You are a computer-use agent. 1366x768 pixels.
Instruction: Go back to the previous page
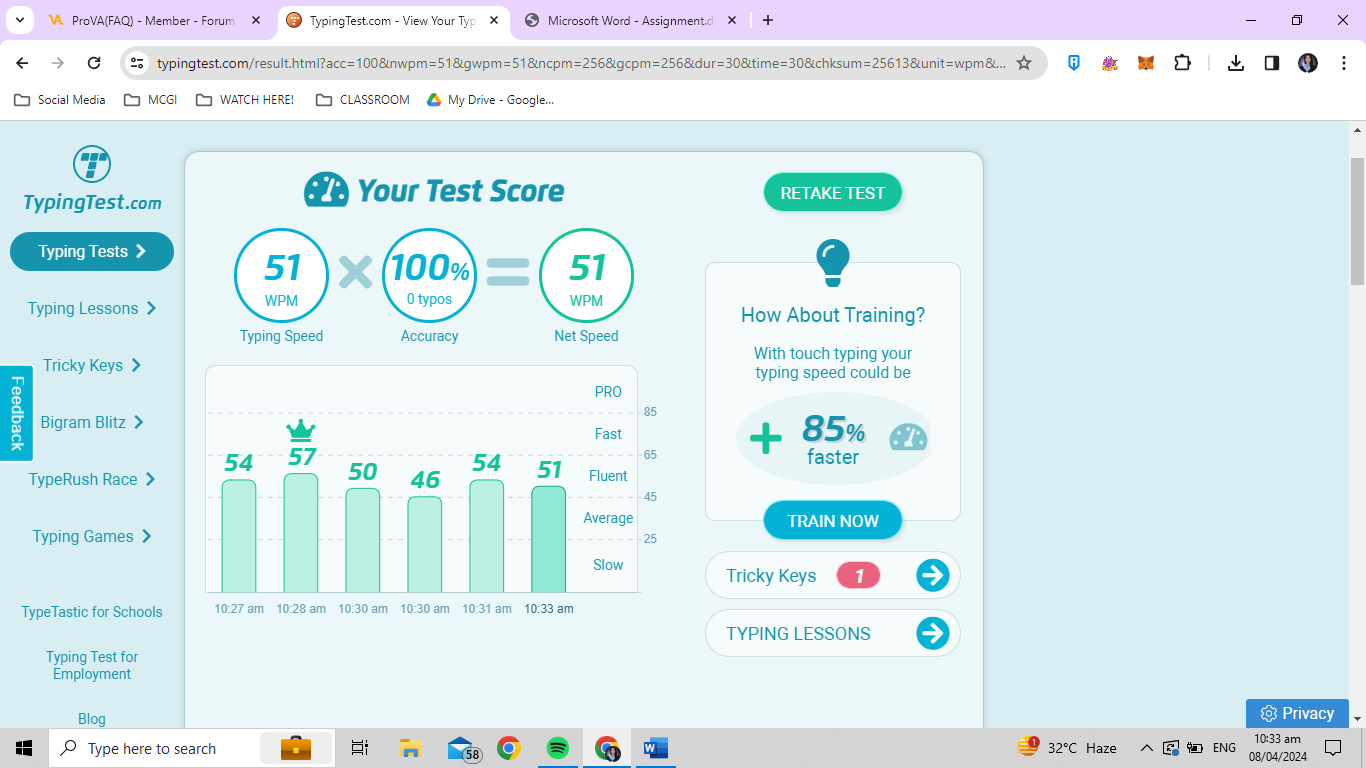tap(23, 63)
